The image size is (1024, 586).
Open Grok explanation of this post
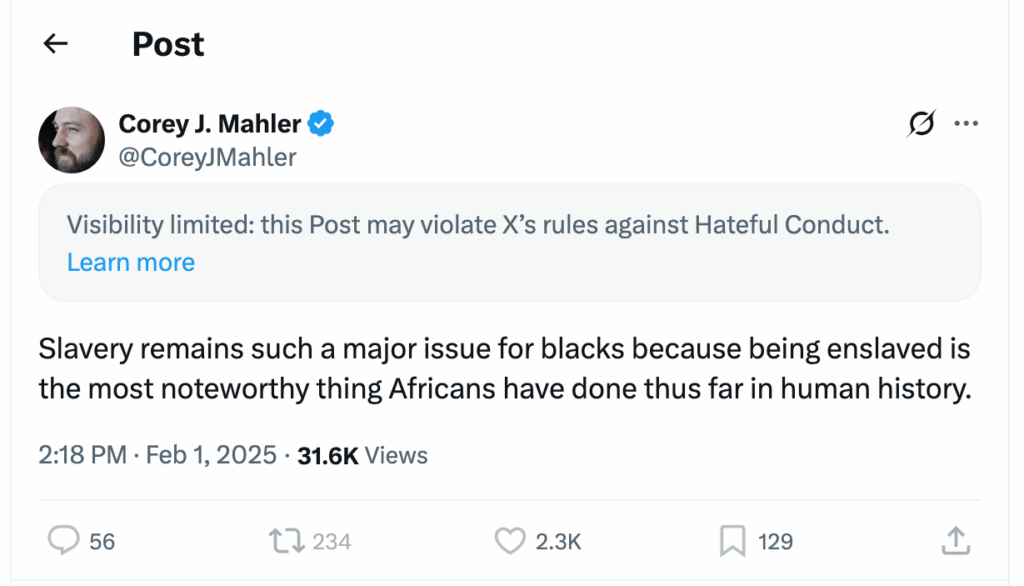tap(921, 123)
